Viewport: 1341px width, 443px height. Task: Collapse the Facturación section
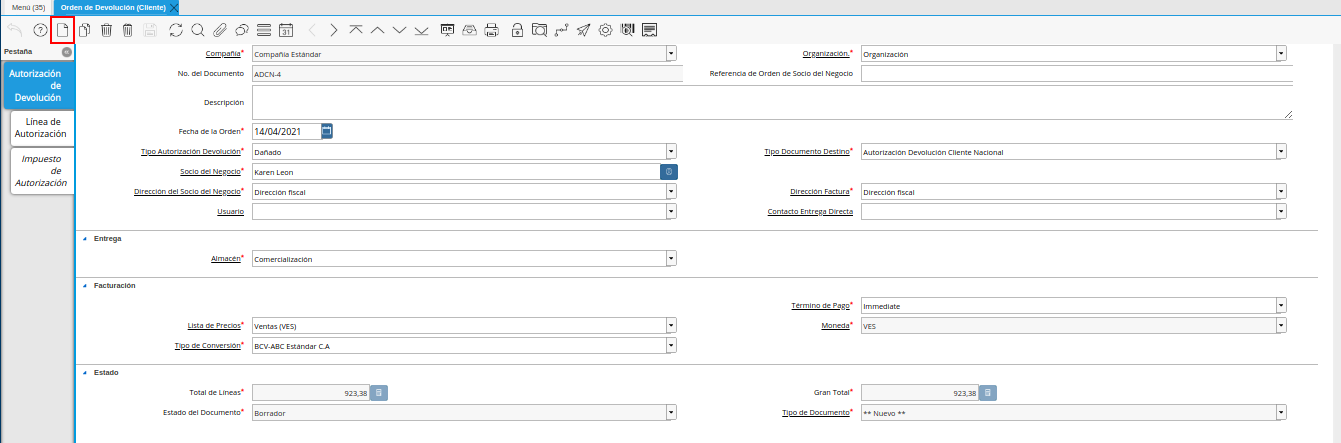(x=84, y=286)
